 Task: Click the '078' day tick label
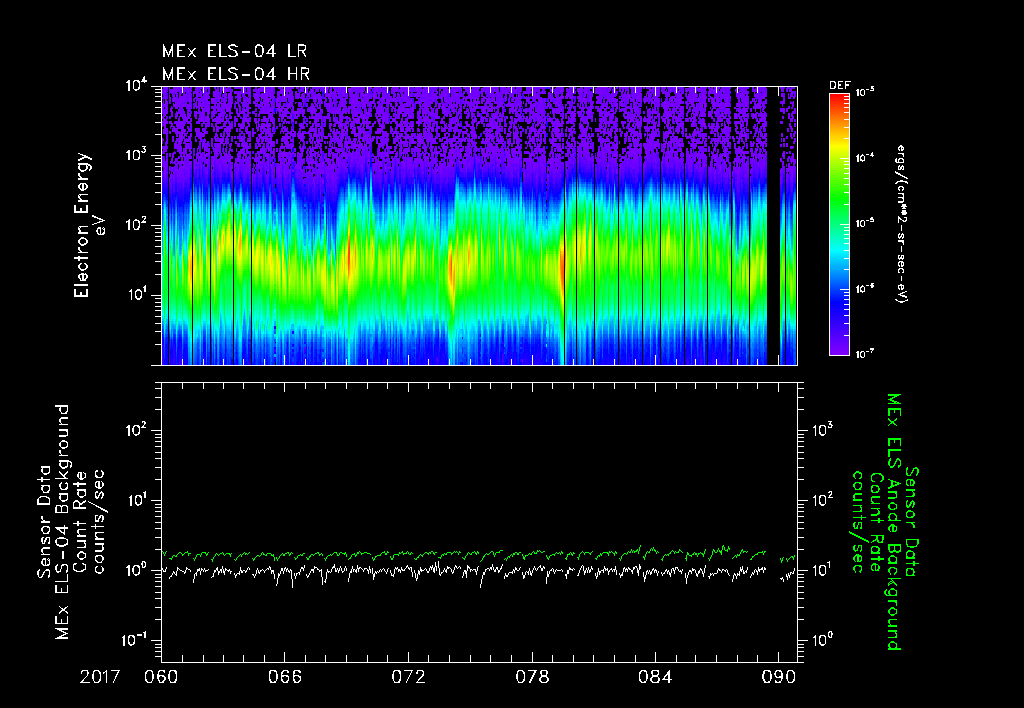point(532,677)
